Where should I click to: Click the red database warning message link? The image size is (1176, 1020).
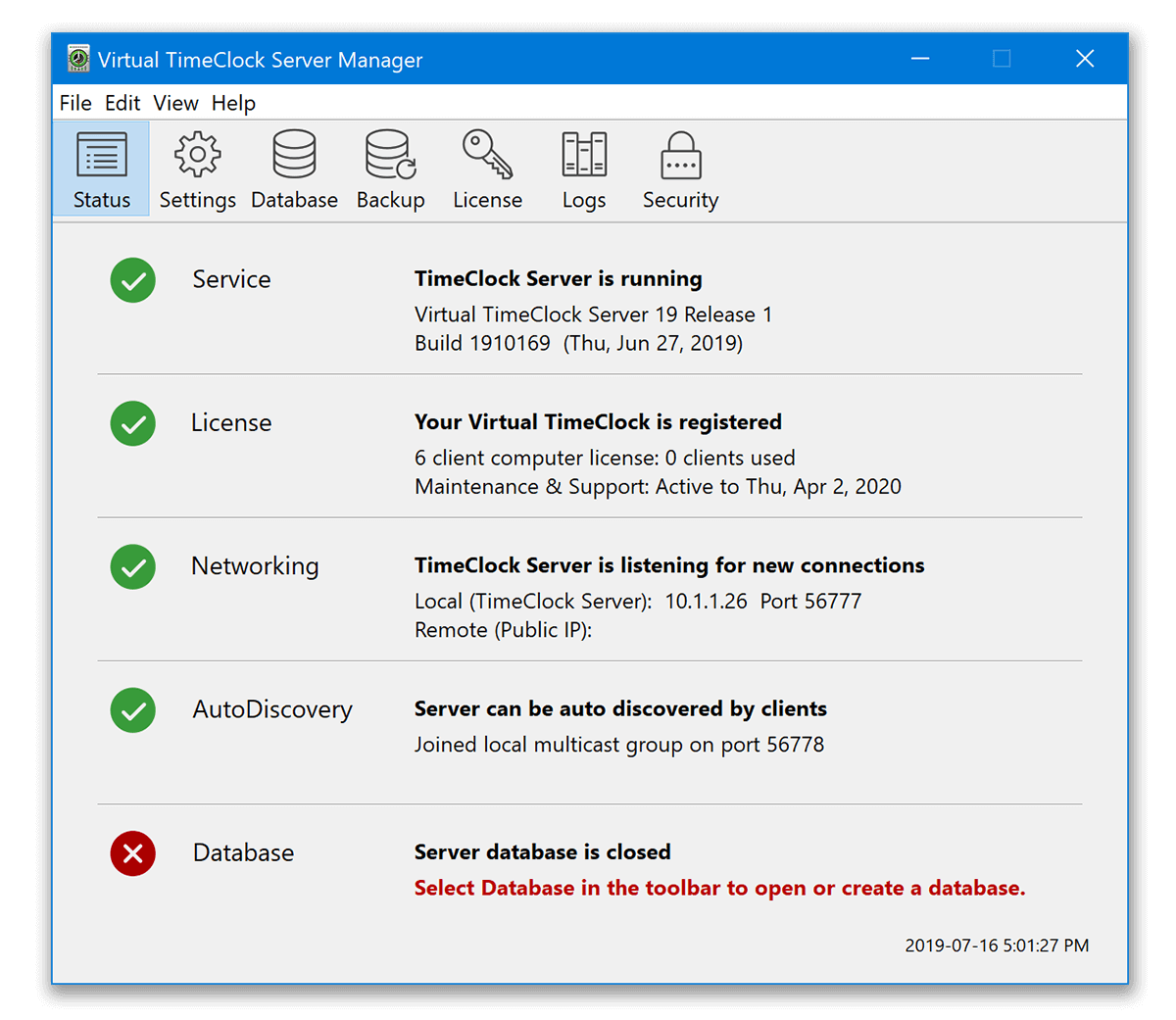pyautogui.click(x=718, y=888)
